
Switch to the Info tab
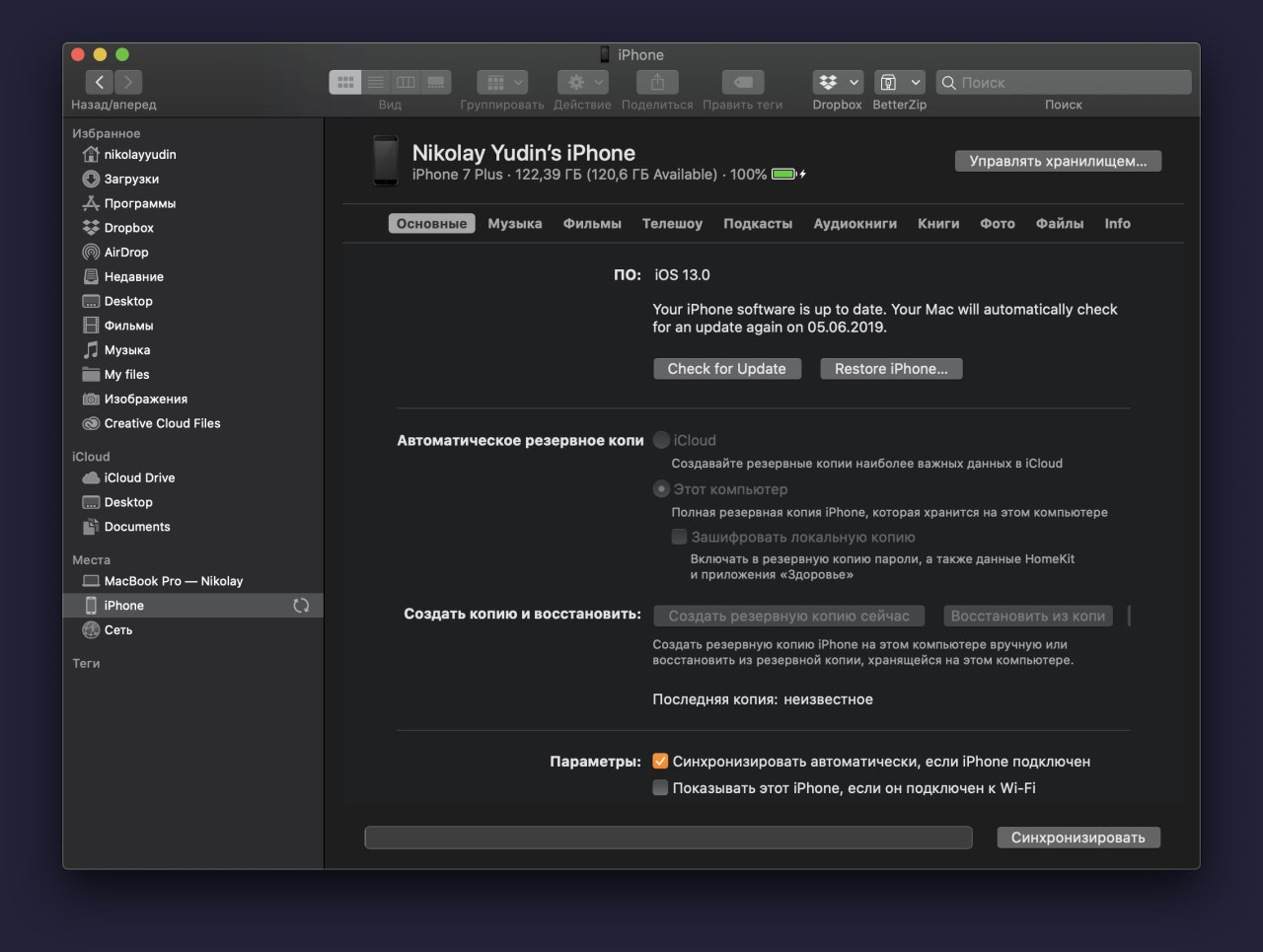(1118, 224)
